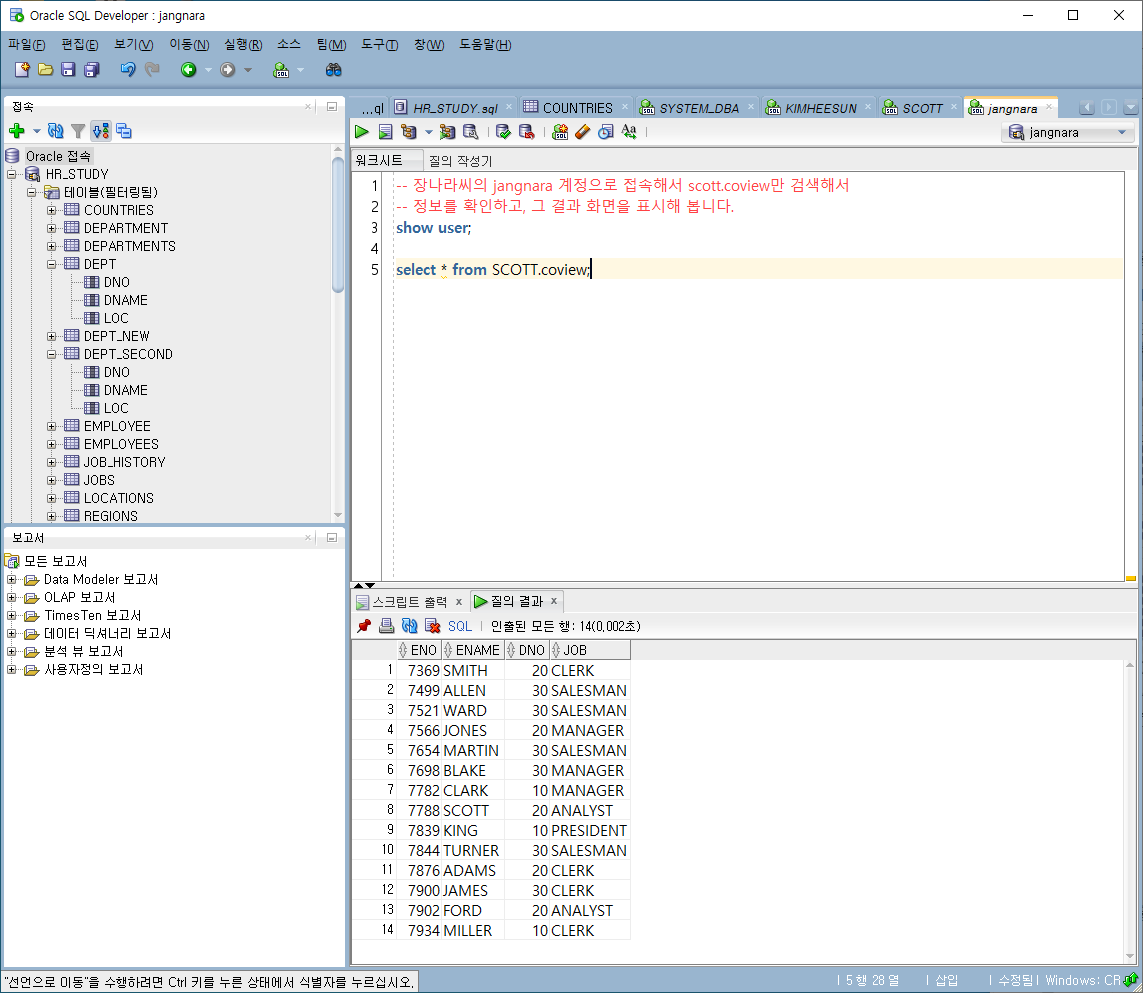
Task: Click the SQL Worksheet icon in main toolbar
Action: tap(281, 70)
